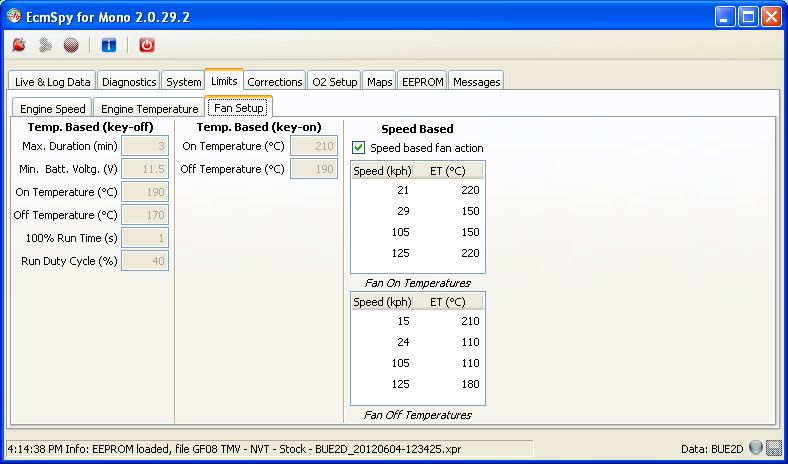Image resolution: width=788 pixels, height=464 pixels.
Task: Click the red connect plug icon
Action: pyautogui.click(x=19, y=45)
